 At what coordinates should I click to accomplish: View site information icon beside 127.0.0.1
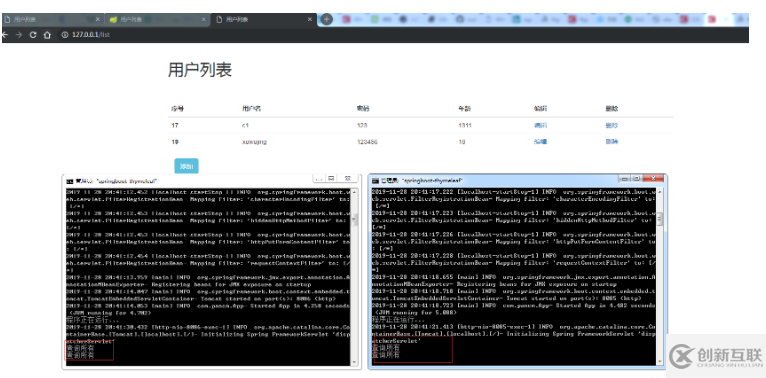[x=64, y=35]
